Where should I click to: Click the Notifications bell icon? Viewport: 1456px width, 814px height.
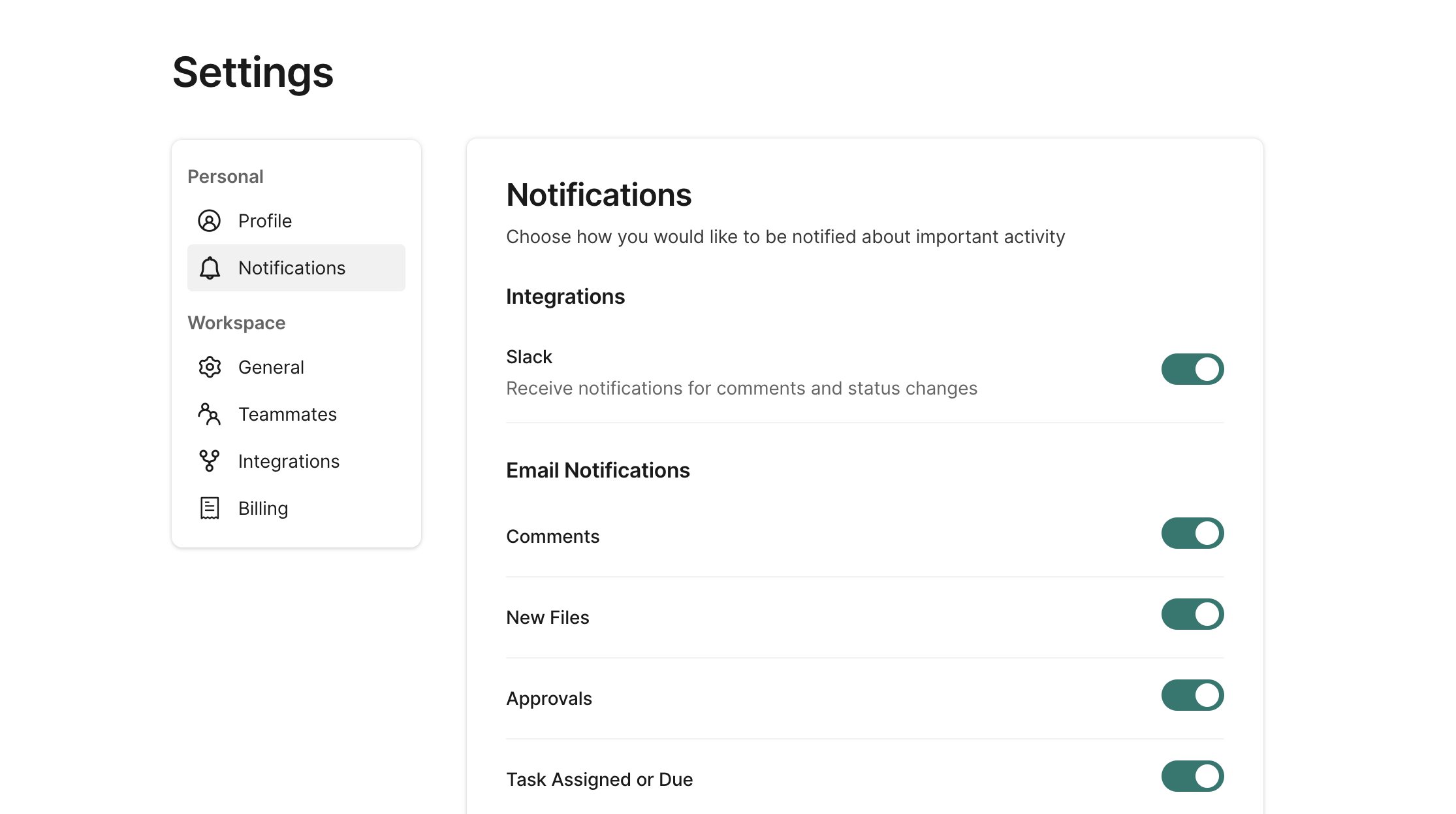coord(209,268)
